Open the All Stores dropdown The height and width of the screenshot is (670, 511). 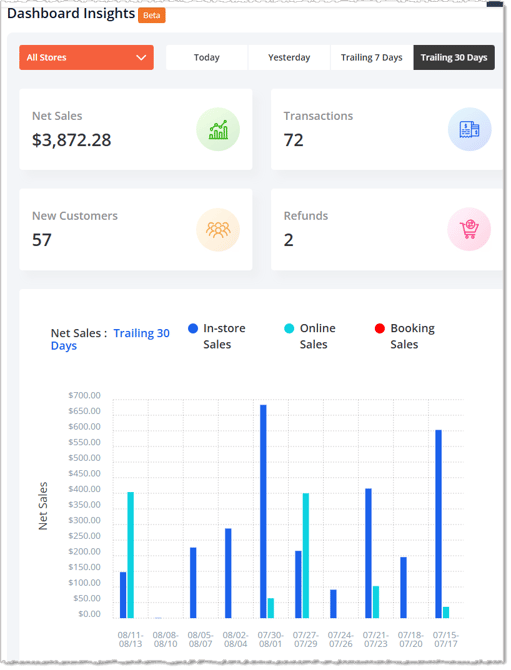[x=86, y=58]
